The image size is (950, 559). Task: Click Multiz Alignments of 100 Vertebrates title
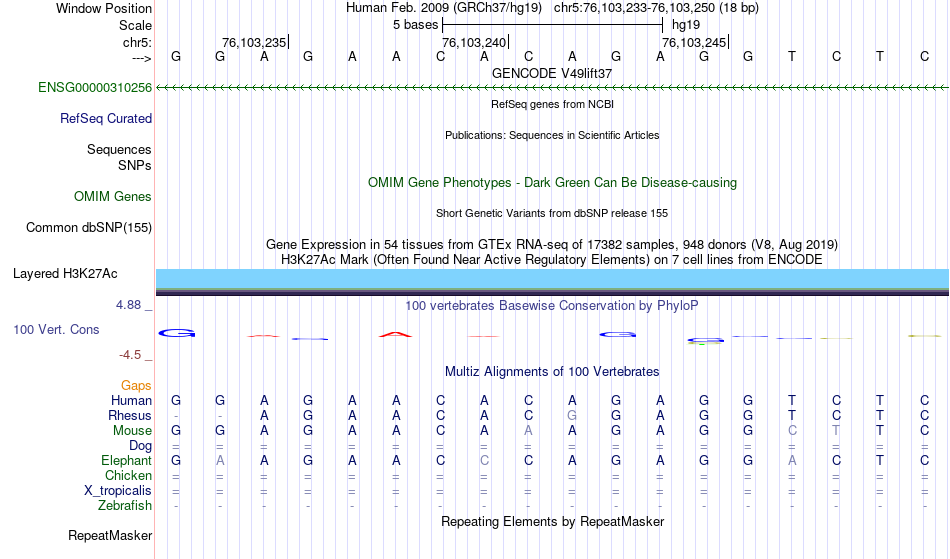[x=552, y=371]
